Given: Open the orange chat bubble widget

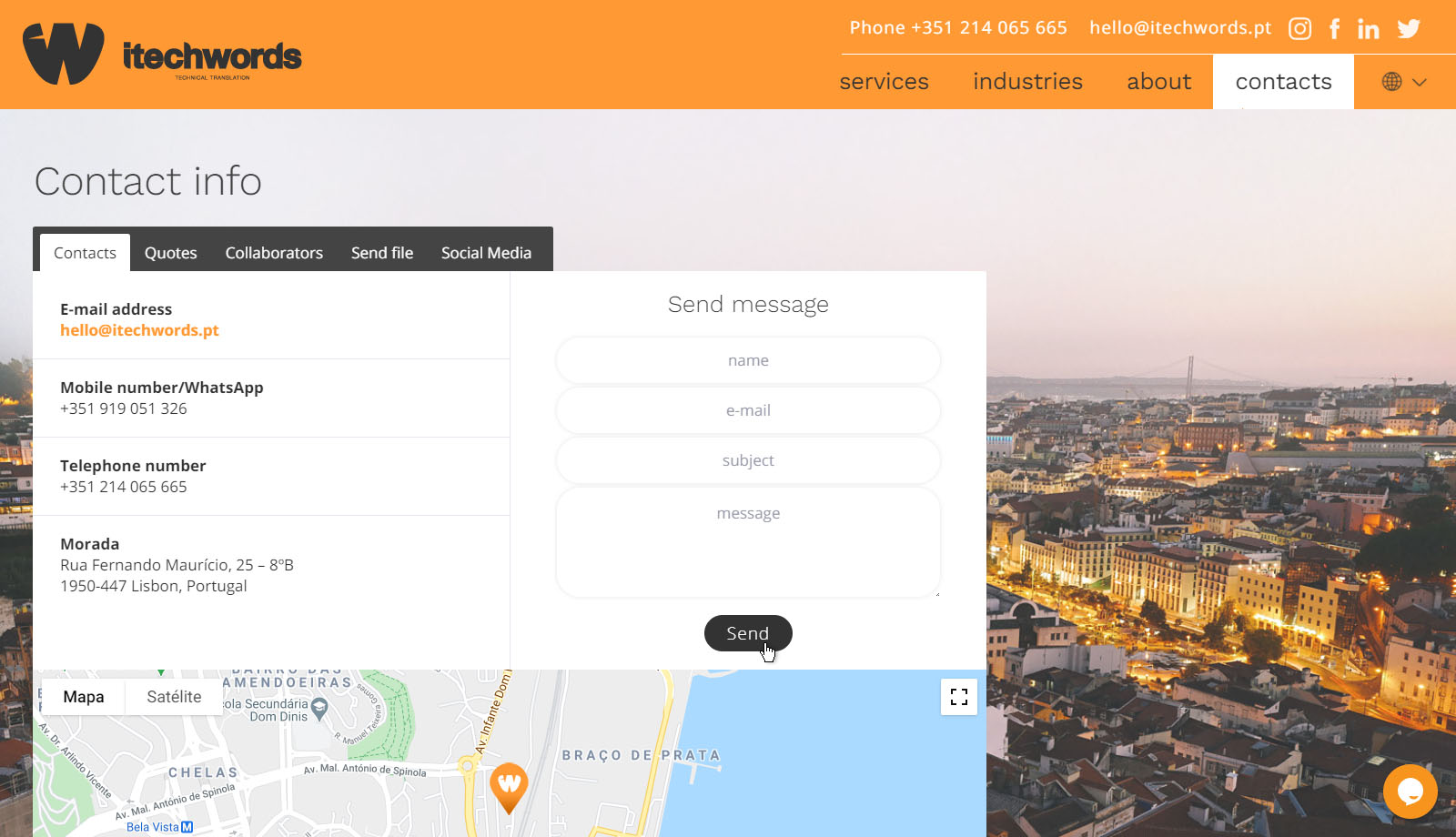Looking at the screenshot, I should point(1410,791).
